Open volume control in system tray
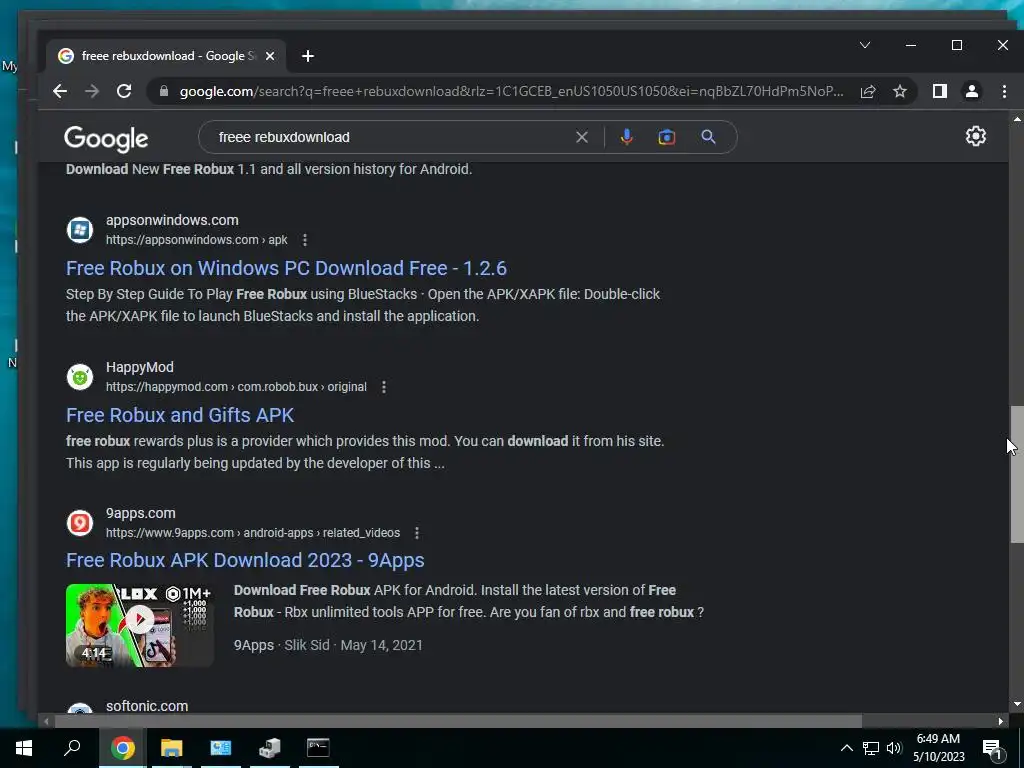This screenshot has width=1024, height=768. coord(894,748)
